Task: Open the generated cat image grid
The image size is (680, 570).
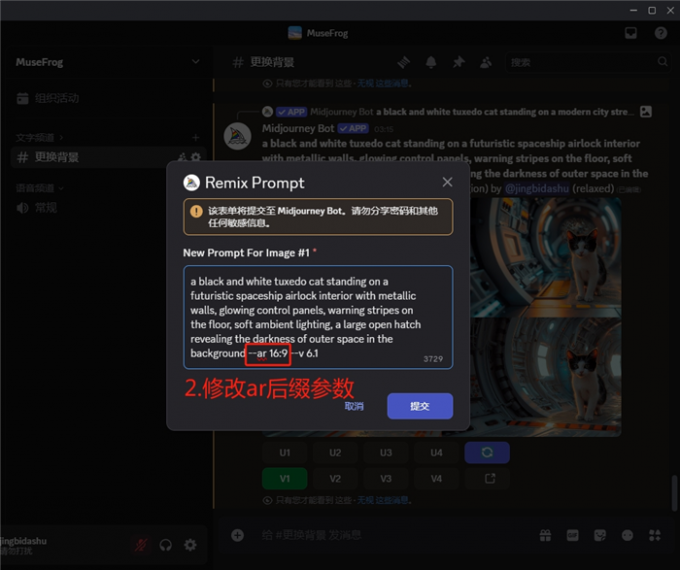Action: (x=546, y=317)
